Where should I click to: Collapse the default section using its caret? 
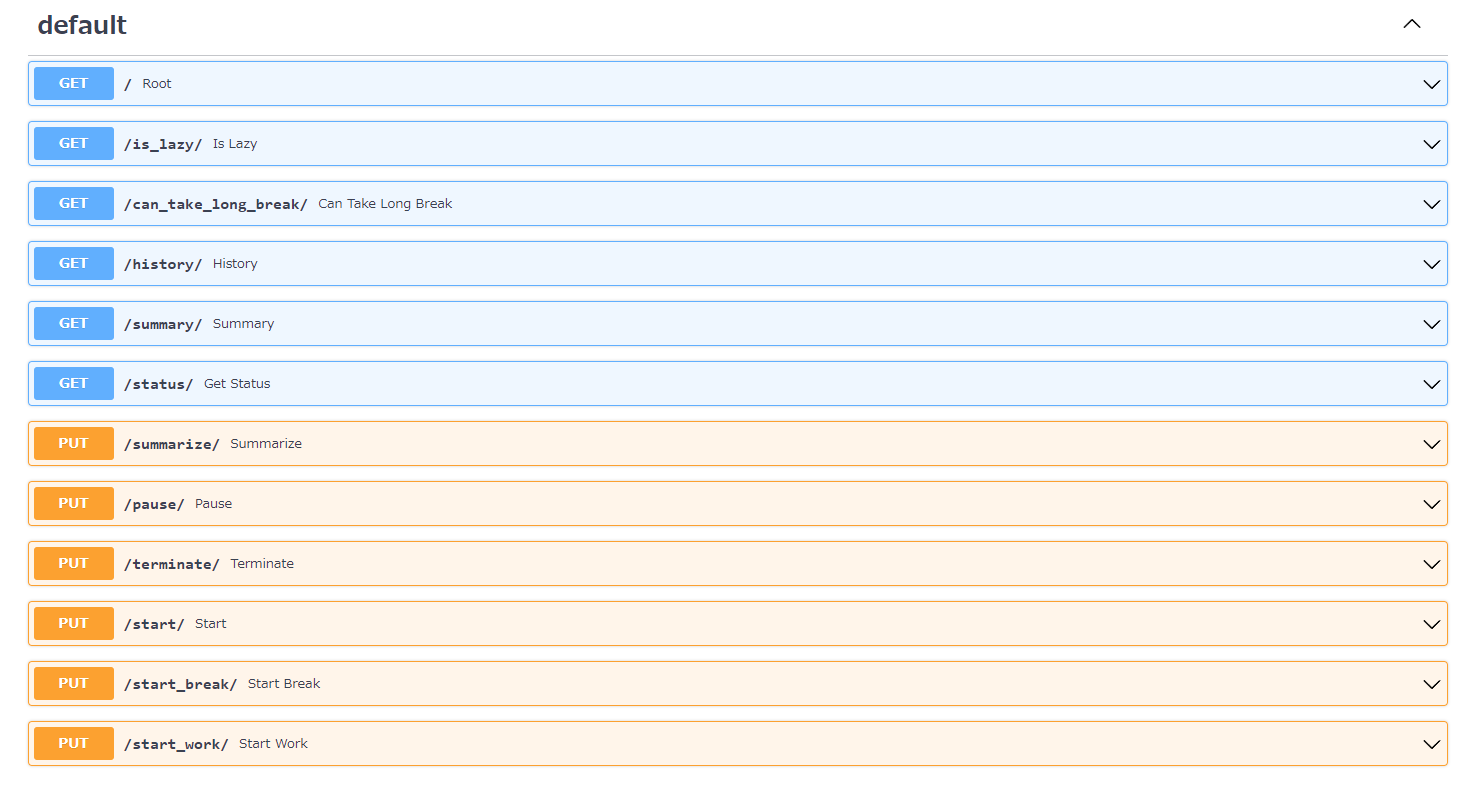[x=1411, y=25]
